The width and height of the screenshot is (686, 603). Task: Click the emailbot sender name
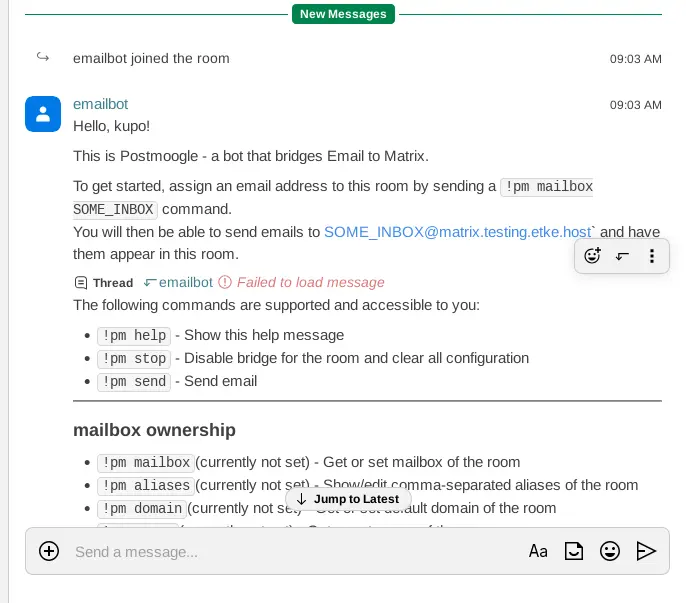[x=101, y=104]
